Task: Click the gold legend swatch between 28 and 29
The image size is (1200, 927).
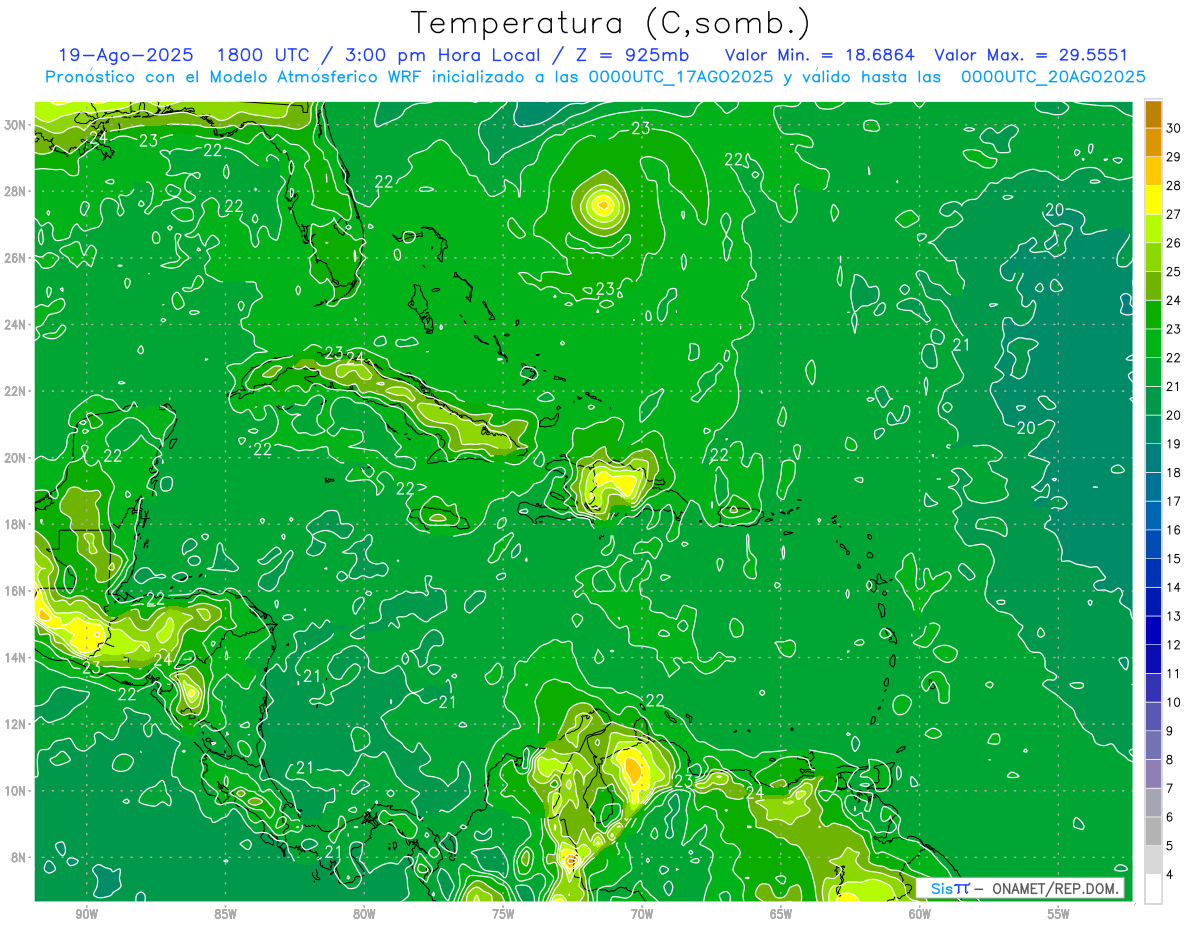Action: click(x=1154, y=171)
